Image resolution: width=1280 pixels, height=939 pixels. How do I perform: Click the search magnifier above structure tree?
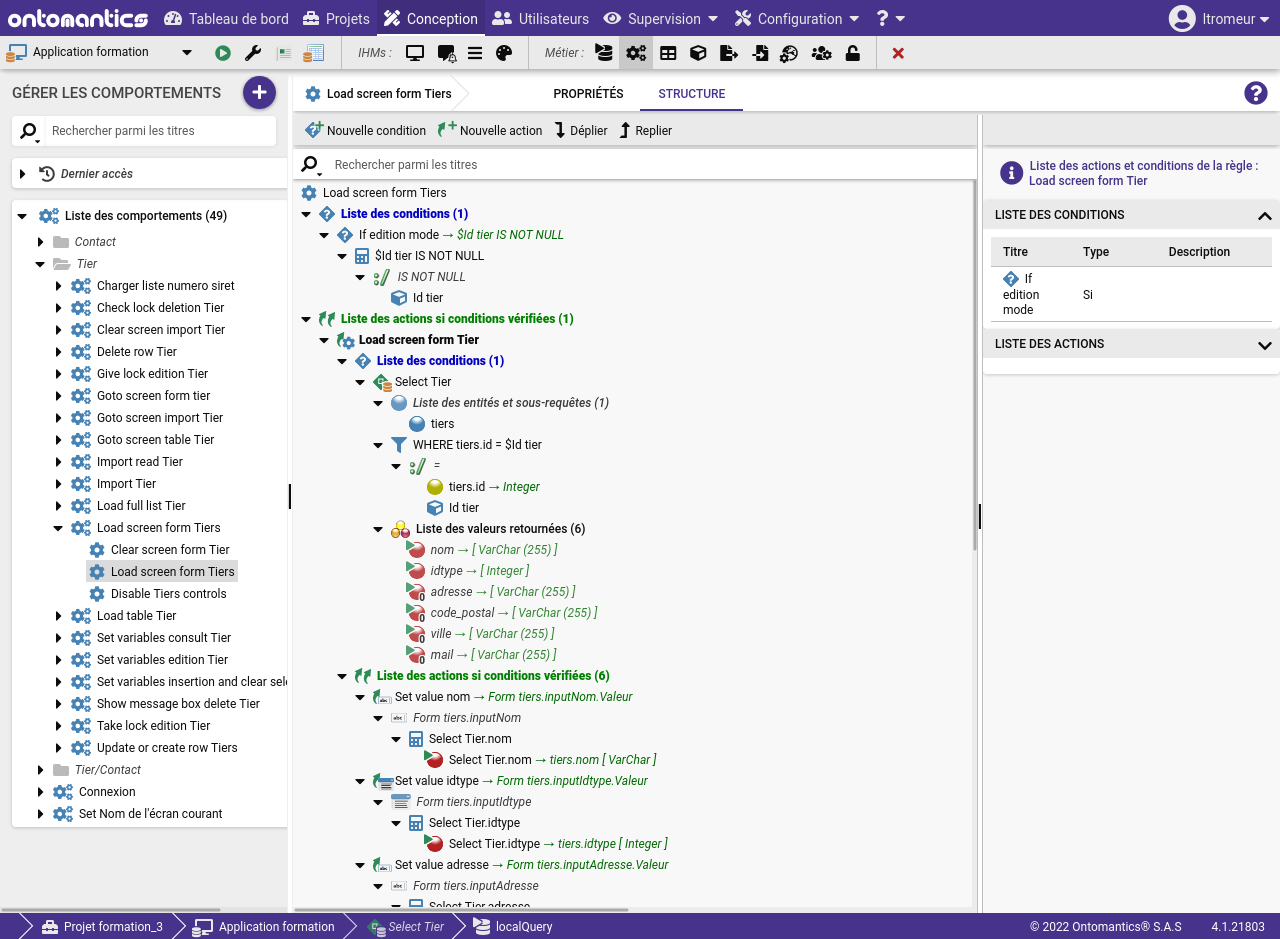click(x=311, y=165)
